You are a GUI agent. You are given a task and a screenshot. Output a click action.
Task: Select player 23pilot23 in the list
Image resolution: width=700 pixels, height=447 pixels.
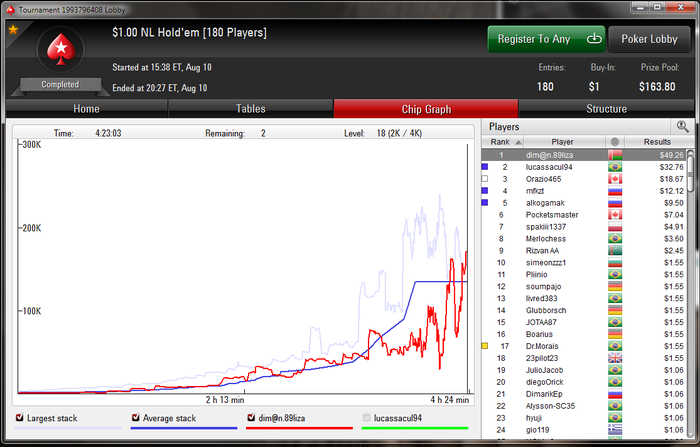coord(583,358)
